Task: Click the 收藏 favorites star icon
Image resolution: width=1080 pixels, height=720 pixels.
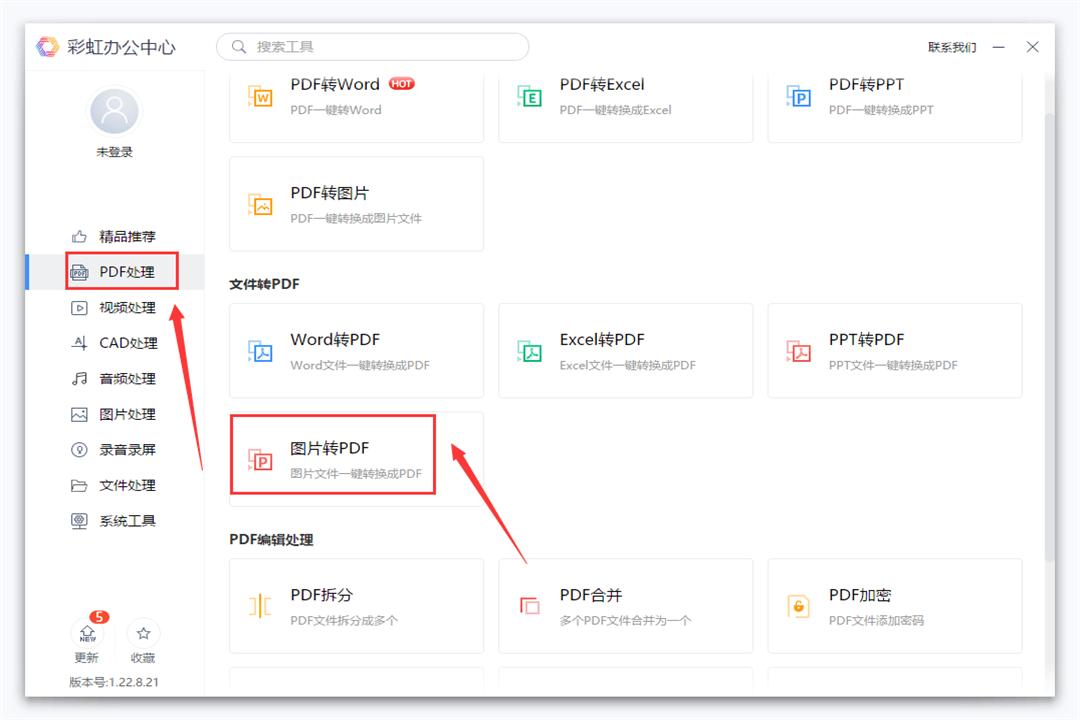Action: click(x=143, y=634)
